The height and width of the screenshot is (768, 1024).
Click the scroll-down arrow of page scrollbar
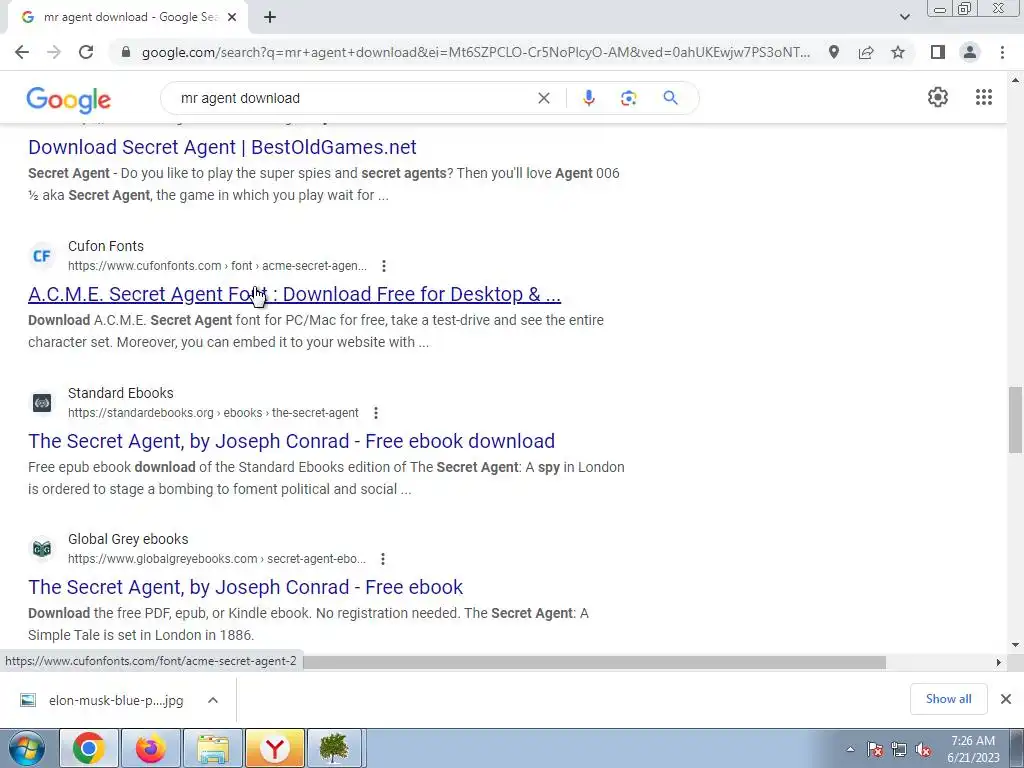point(1015,645)
